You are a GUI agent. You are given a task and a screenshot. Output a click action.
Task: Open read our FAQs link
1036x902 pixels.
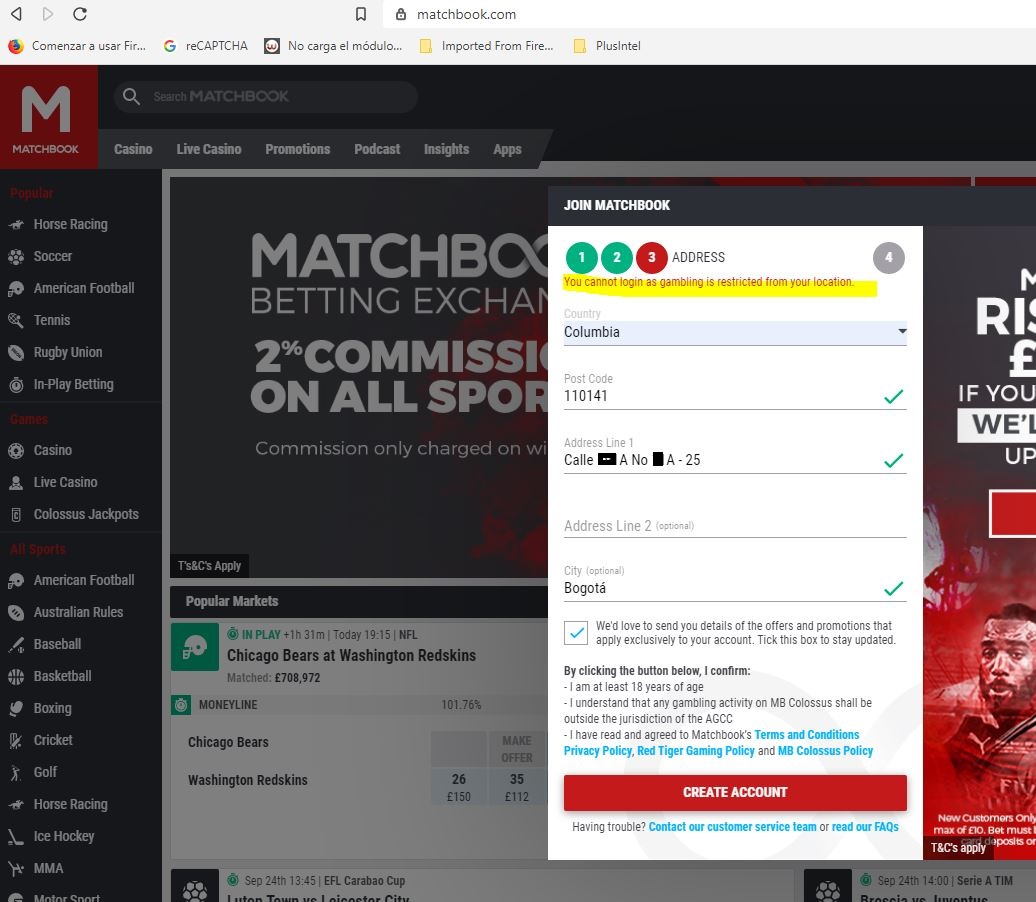coord(865,827)
